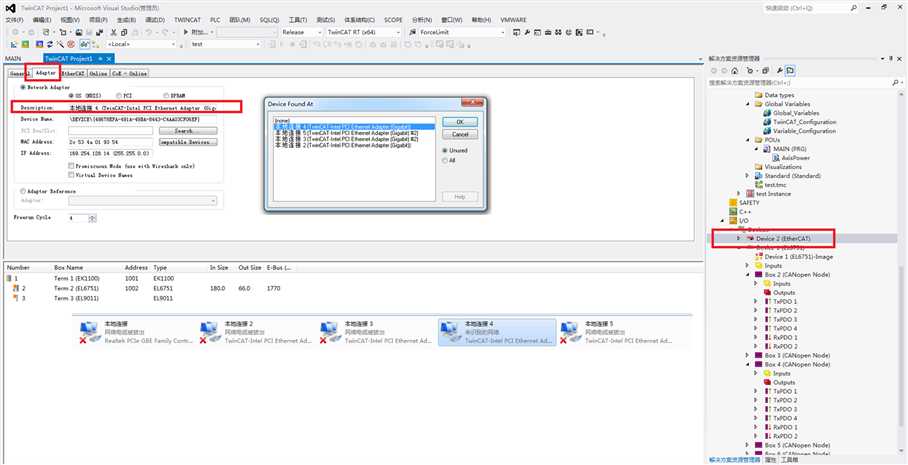
Task: Switch to the MAIN document tab
Action: coord(13,59)
